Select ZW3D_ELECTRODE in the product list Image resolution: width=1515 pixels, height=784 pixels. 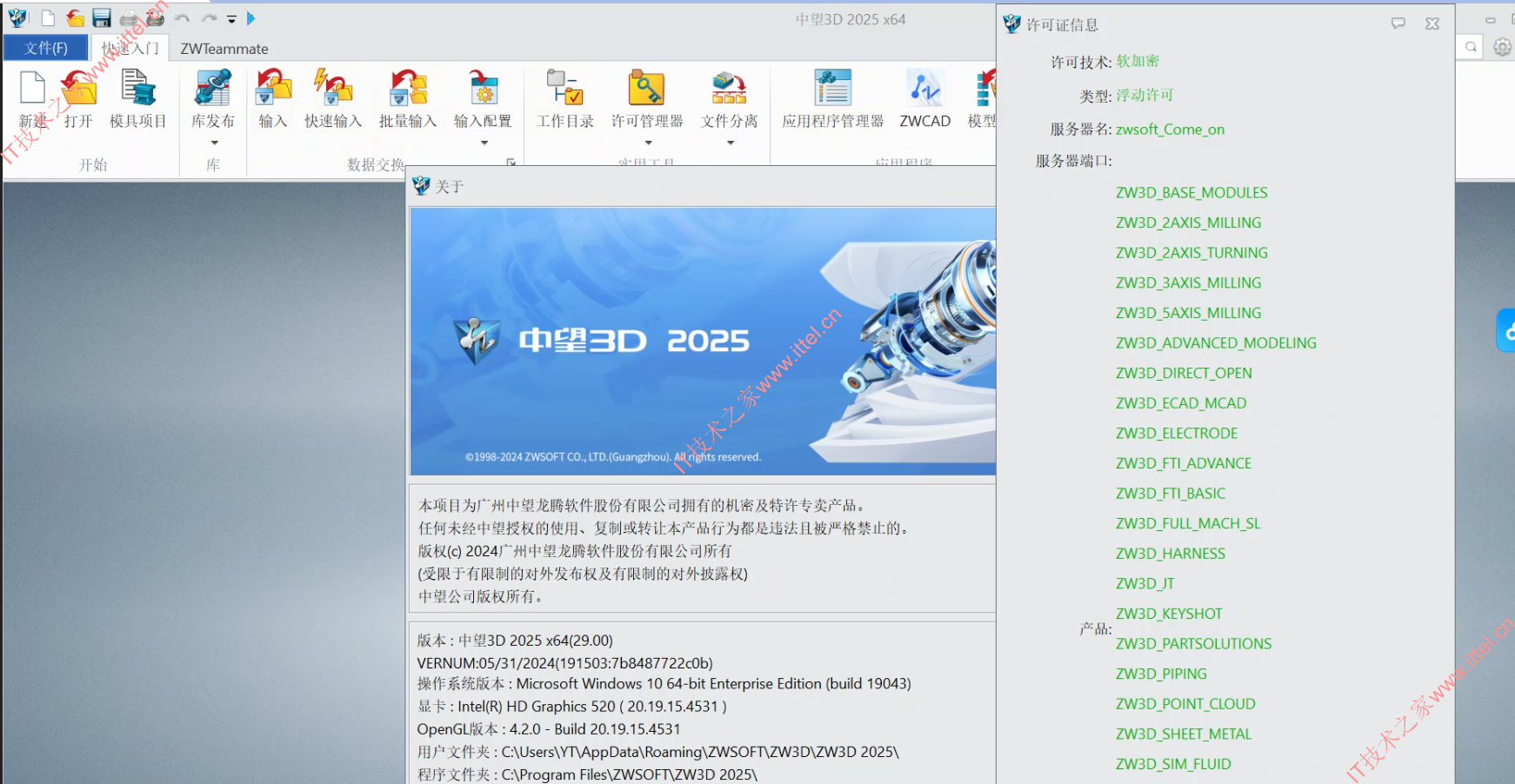(x=1177, y=434)
